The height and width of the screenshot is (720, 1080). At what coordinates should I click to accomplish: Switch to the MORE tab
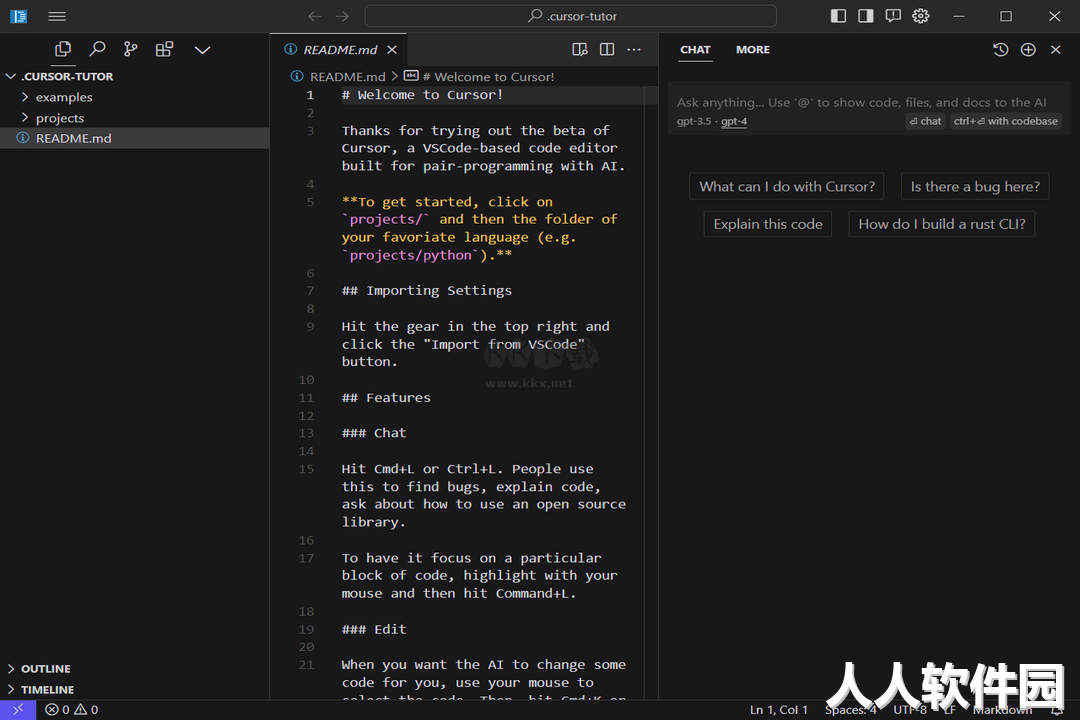[753, 50]
